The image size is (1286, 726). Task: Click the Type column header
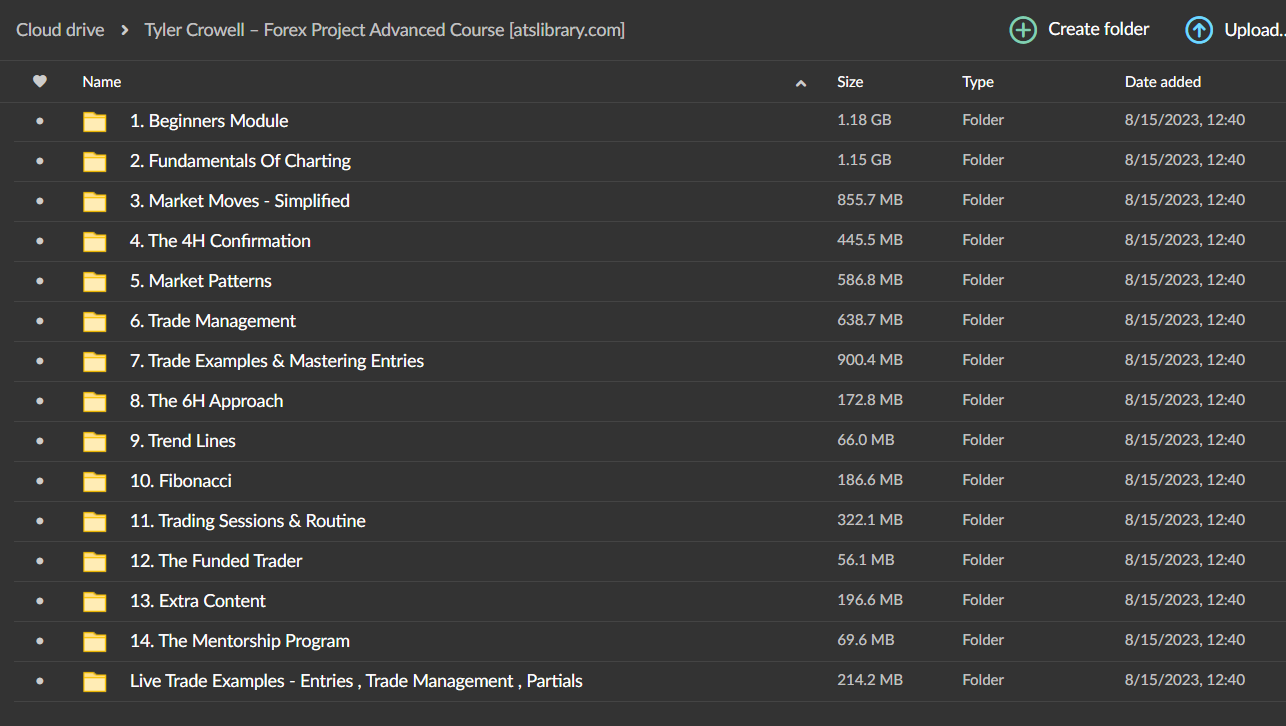coord(977,82)
